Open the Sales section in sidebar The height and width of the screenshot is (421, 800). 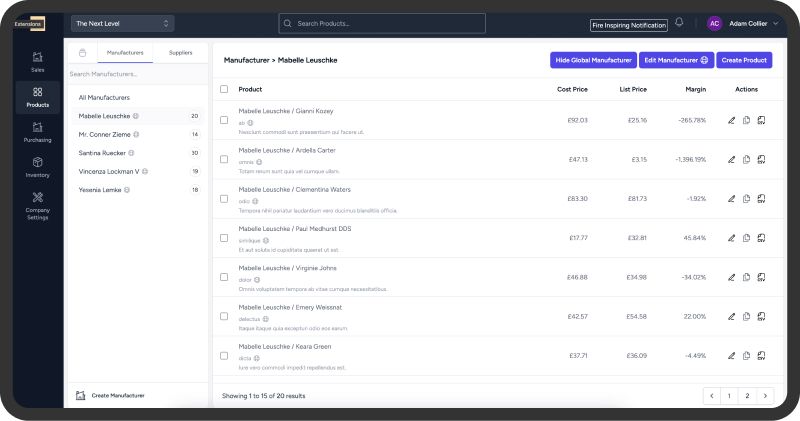[37, 62]
